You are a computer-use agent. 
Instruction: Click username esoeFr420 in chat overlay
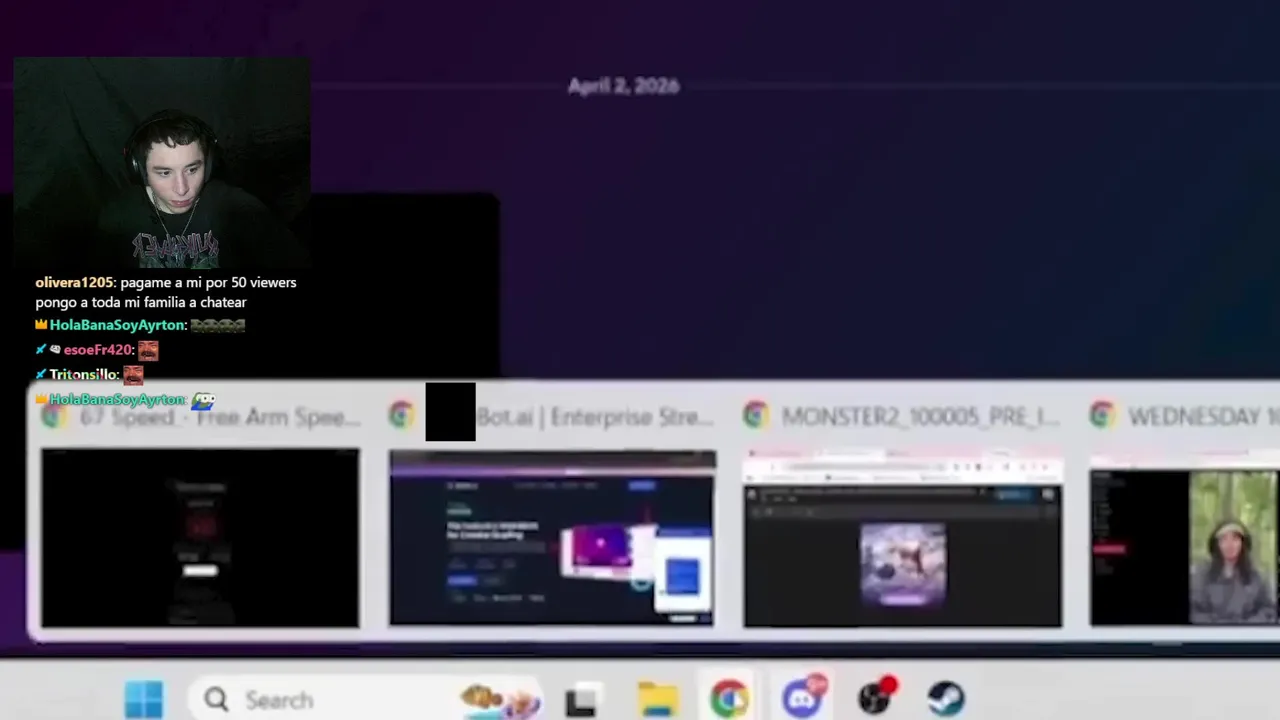click(x=98, y=350)
